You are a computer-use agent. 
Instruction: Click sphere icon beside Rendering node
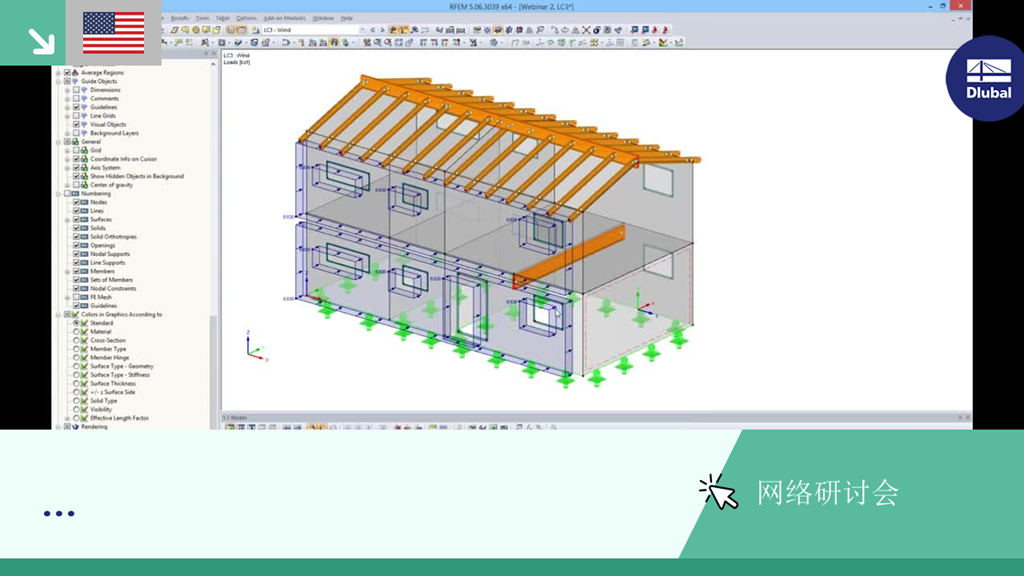[x=75, y=426]
